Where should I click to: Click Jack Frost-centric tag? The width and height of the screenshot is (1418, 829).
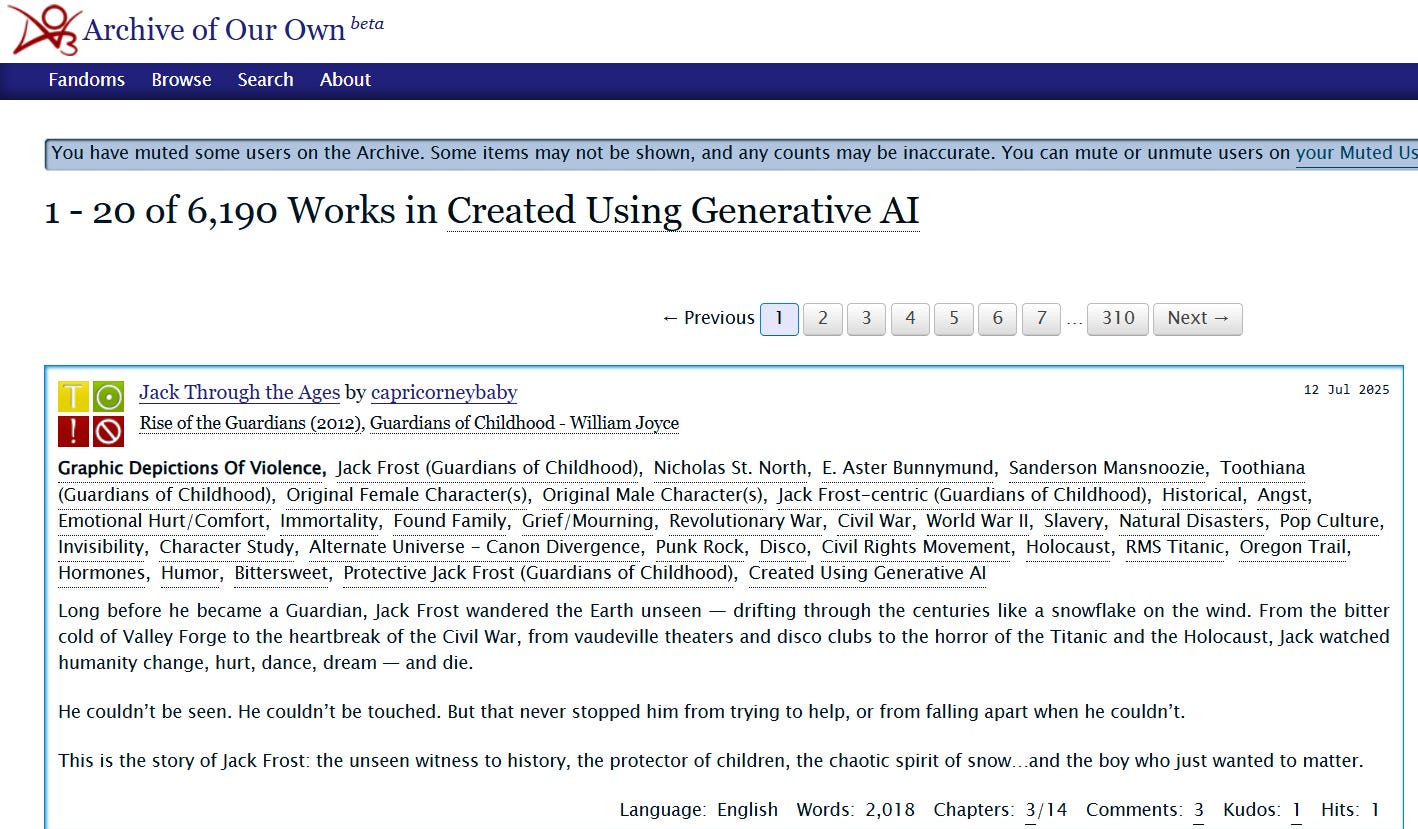pos(962,494)
